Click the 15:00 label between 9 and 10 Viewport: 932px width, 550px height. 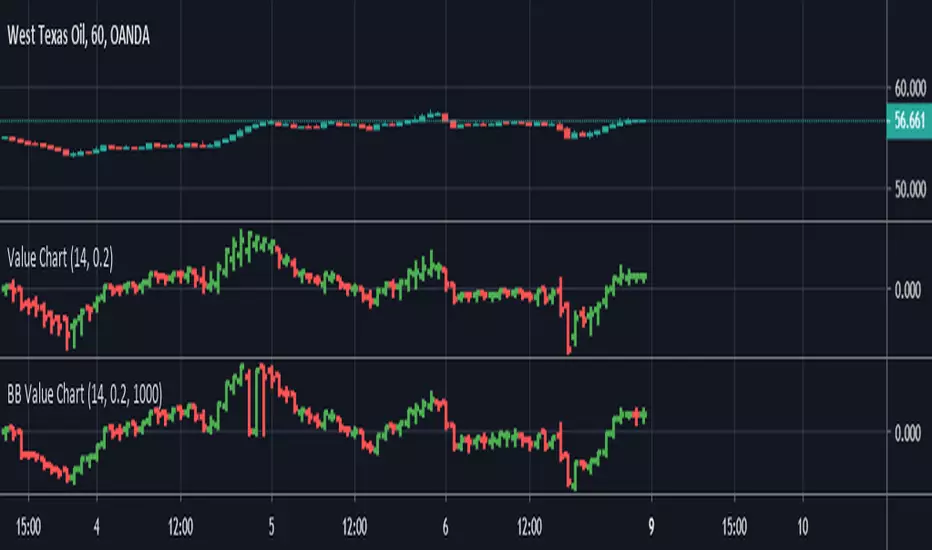(734, 527)
